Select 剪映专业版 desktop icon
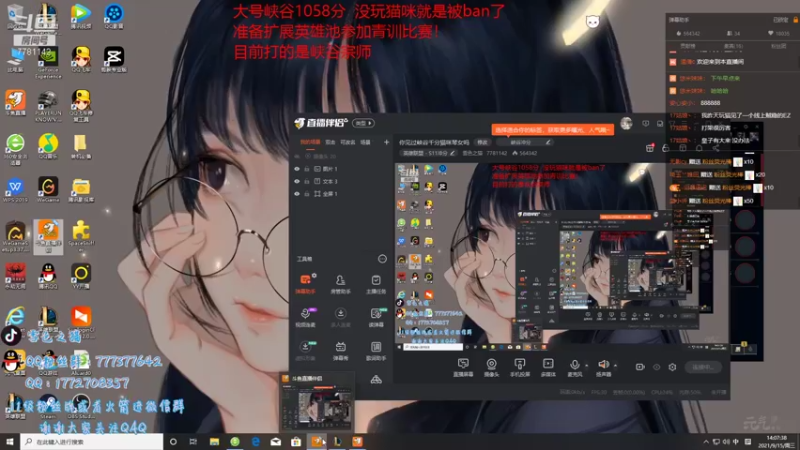 coord(114,60)
